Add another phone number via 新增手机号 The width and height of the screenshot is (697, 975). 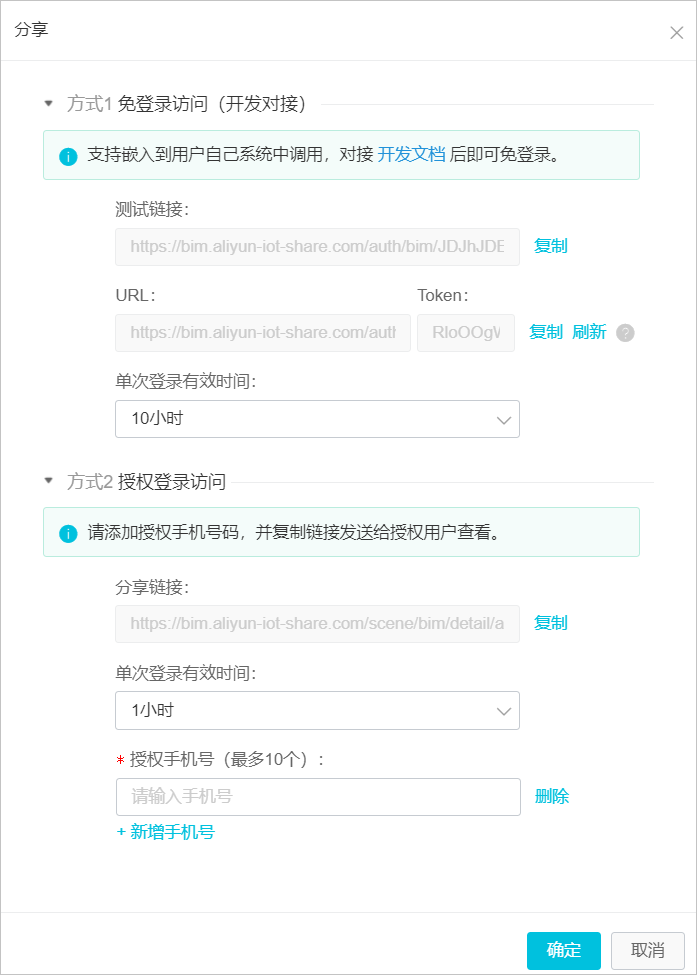(x=166, y=831)
